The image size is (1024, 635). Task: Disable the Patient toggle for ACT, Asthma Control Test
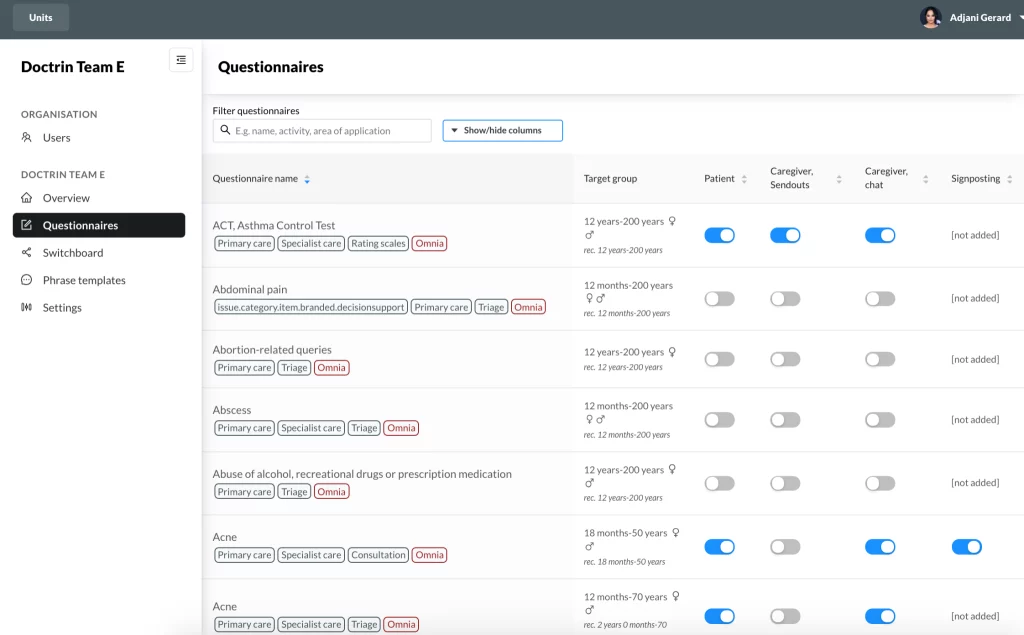[720, 235]
